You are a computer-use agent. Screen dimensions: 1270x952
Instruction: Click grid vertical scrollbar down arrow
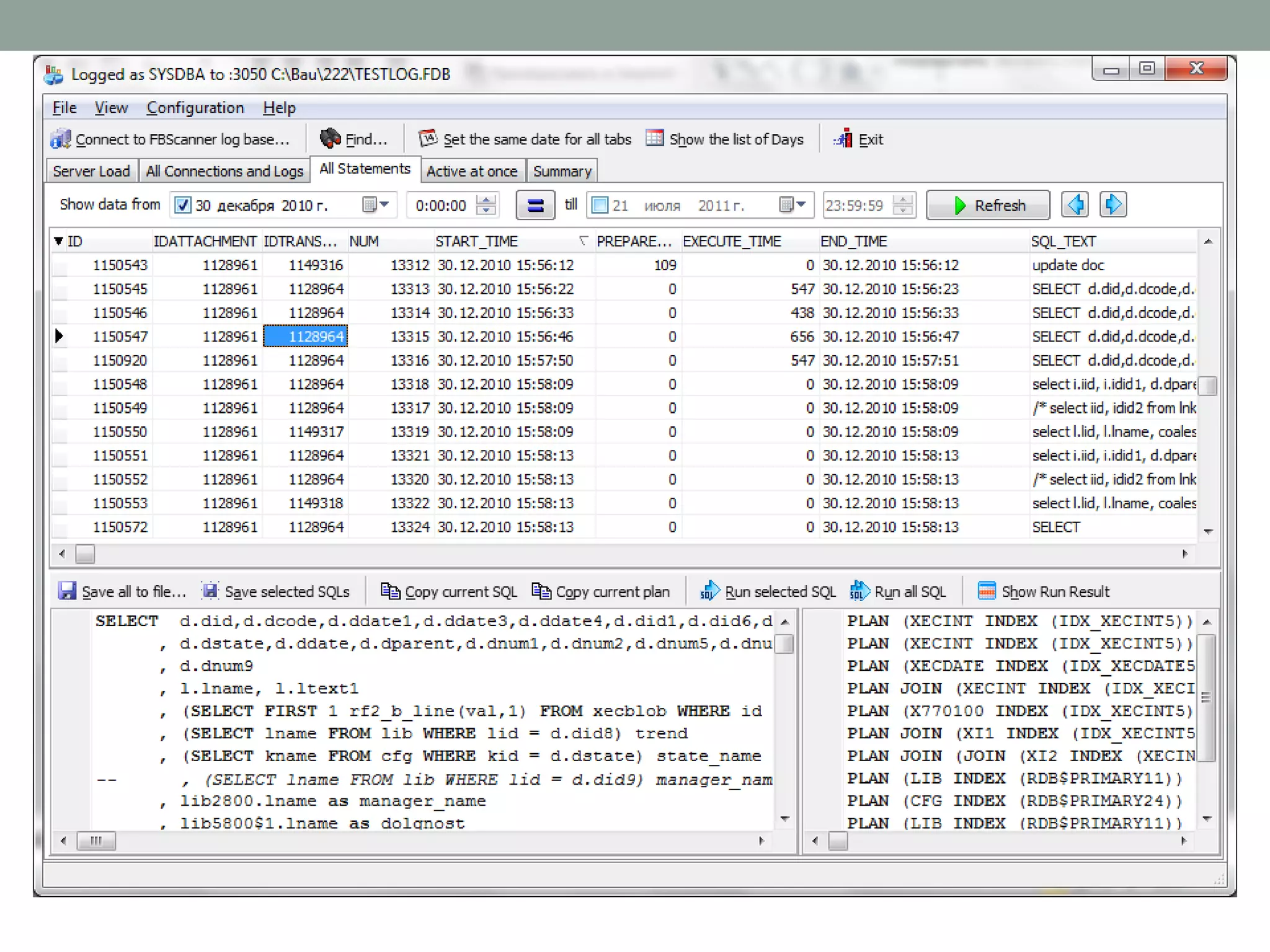[x=1207, y=532]
